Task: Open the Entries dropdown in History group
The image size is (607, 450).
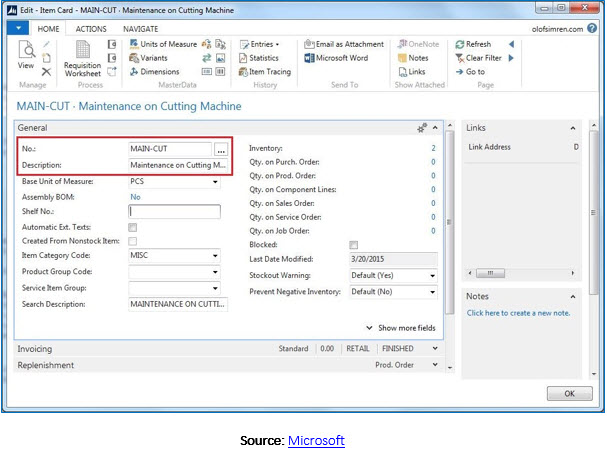Action: (259, 44)
